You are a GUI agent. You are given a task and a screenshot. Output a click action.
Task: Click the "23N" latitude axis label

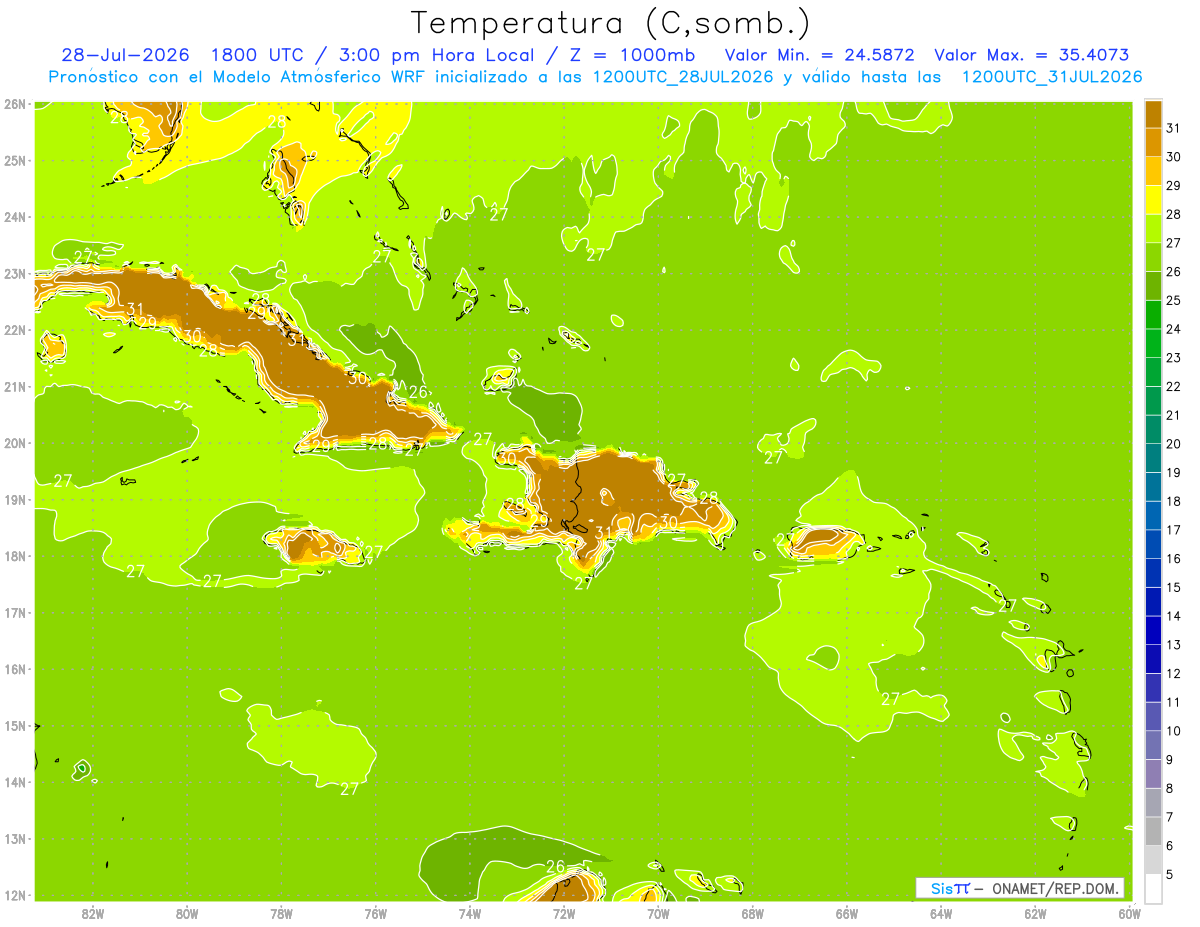tap(14, 273)
